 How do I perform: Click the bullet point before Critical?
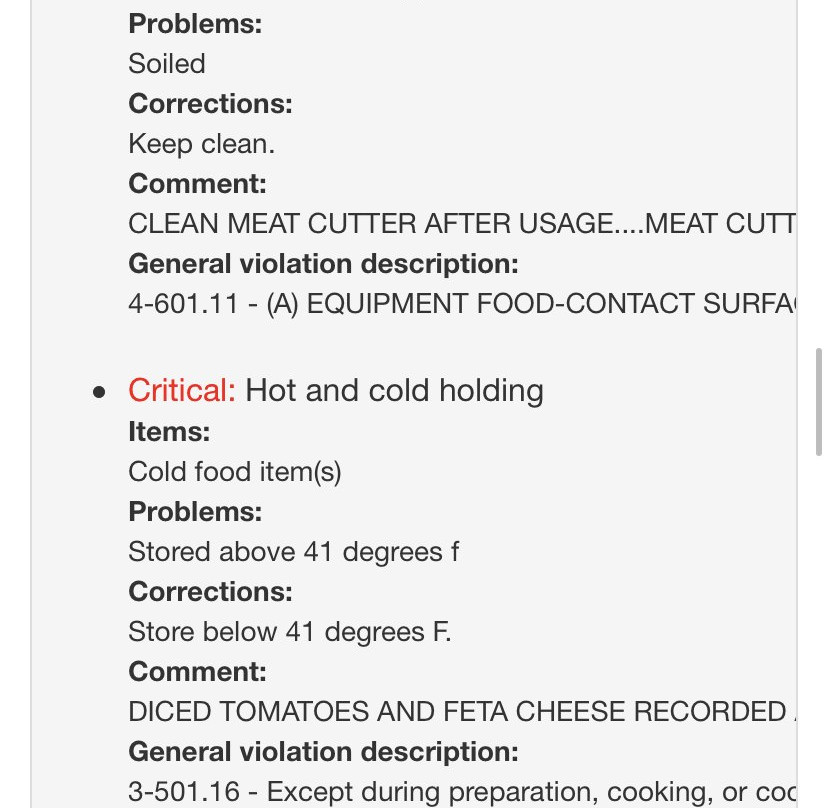point(98,392)
